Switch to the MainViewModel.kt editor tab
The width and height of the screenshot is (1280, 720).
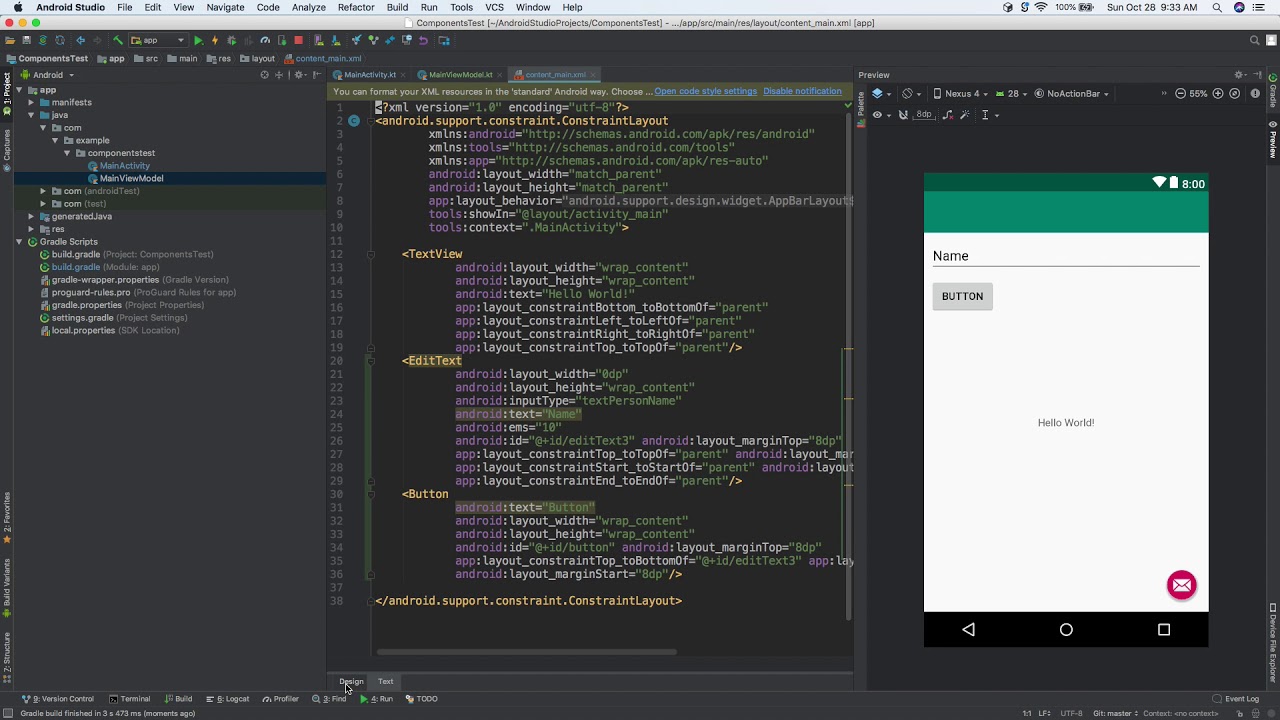pos(461,75)
